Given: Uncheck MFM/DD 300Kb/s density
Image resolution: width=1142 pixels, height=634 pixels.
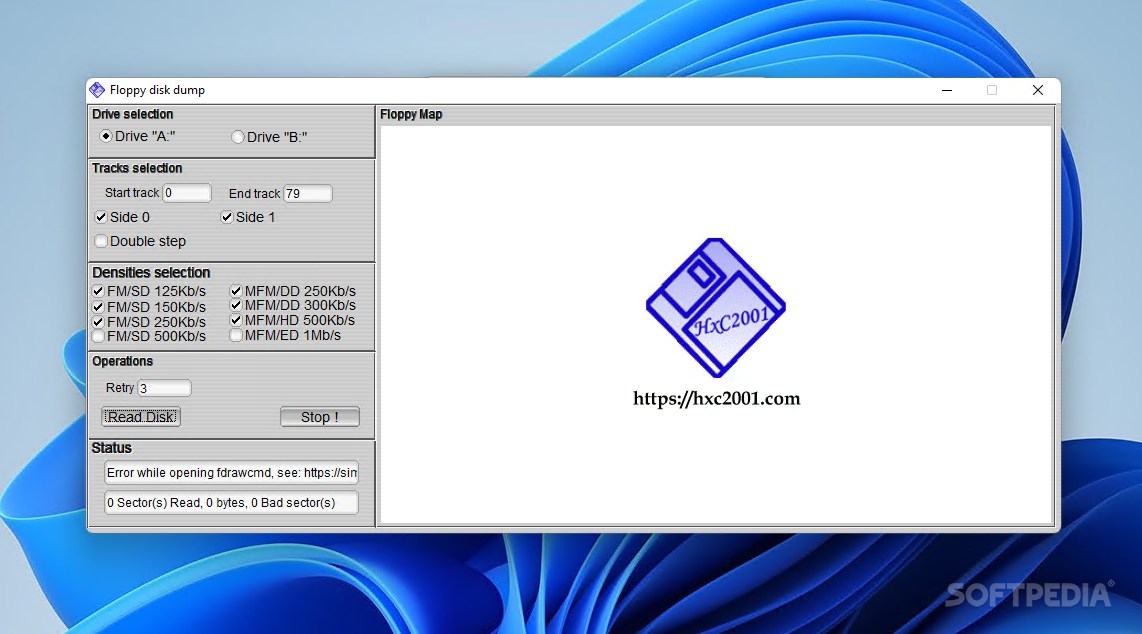Looking at the screenshot, I should (236, 305).
